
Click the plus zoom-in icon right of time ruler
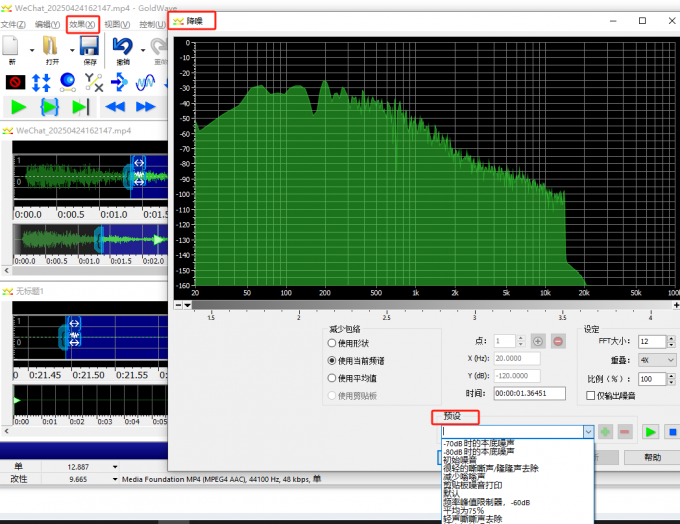pos(676,305)
